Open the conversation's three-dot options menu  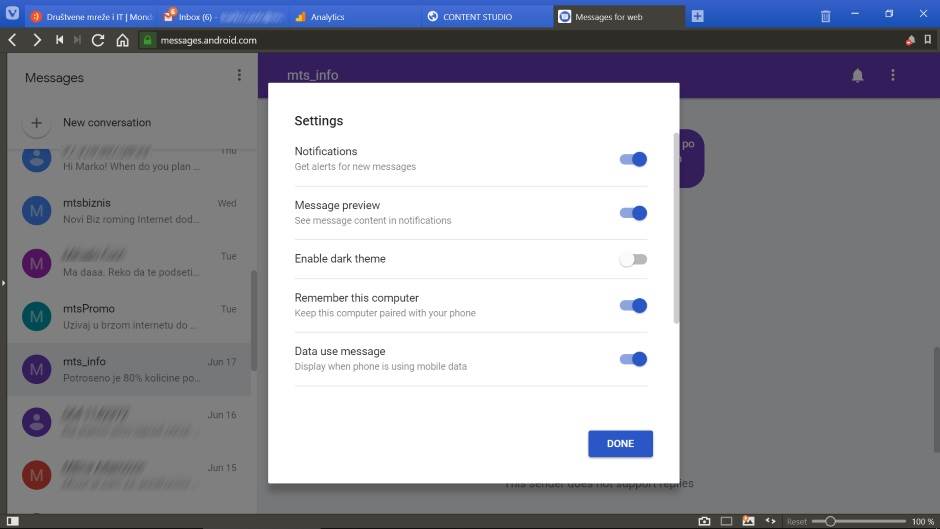pyautogui.click(x=893, y=75)
